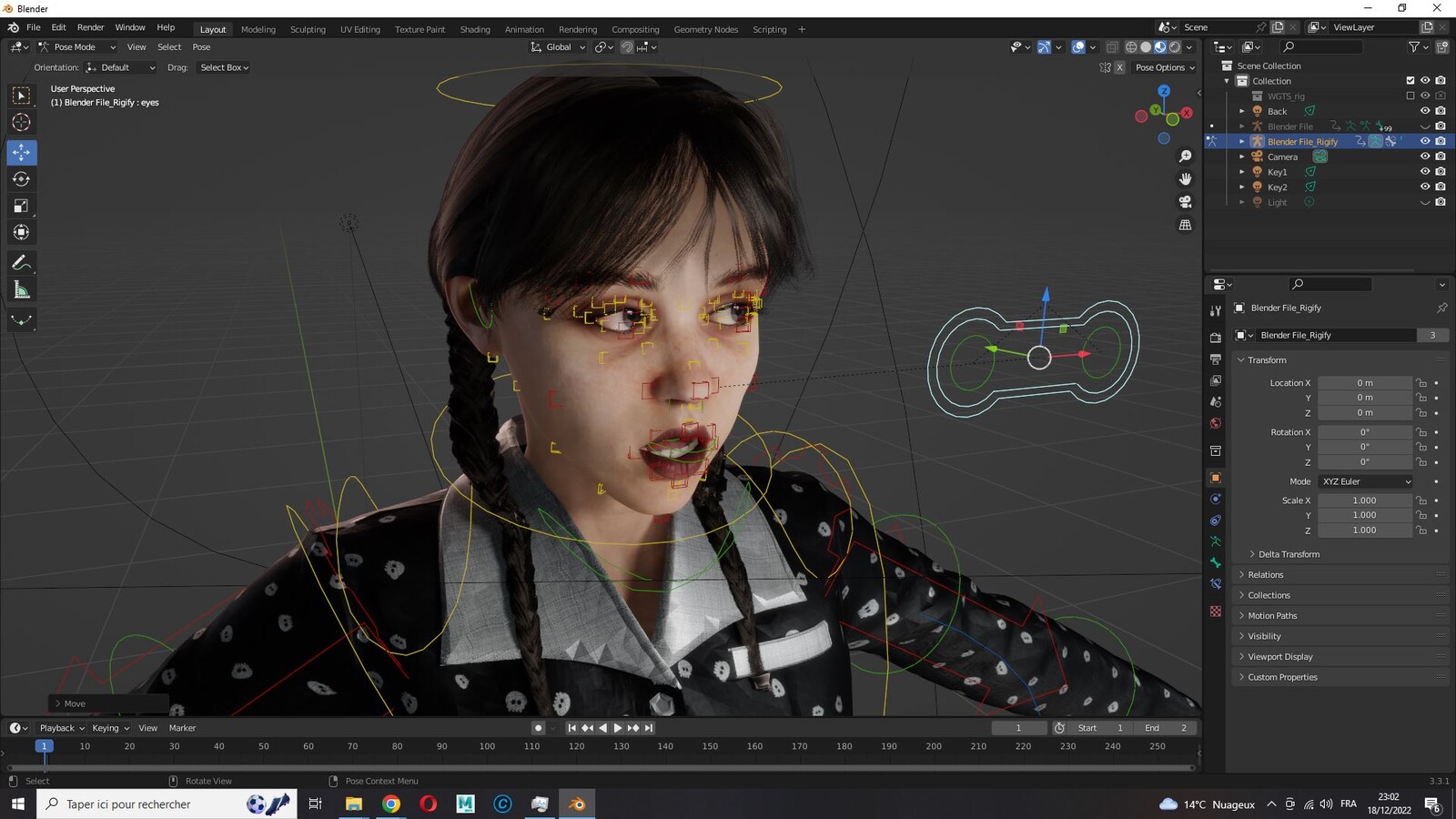Hide the Back light in viewport

coord(1425,111)
